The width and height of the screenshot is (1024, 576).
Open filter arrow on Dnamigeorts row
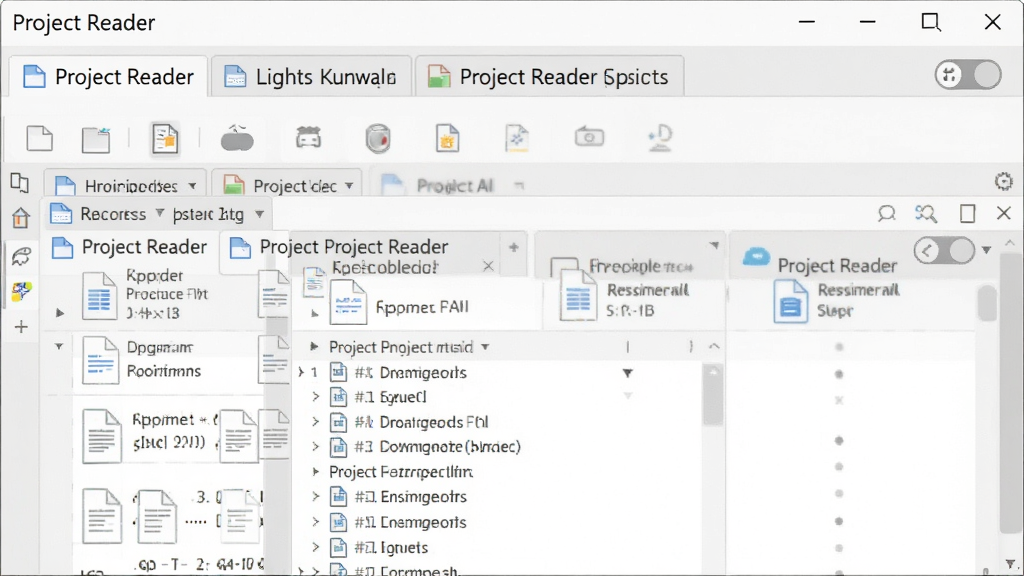coord(627,373)
